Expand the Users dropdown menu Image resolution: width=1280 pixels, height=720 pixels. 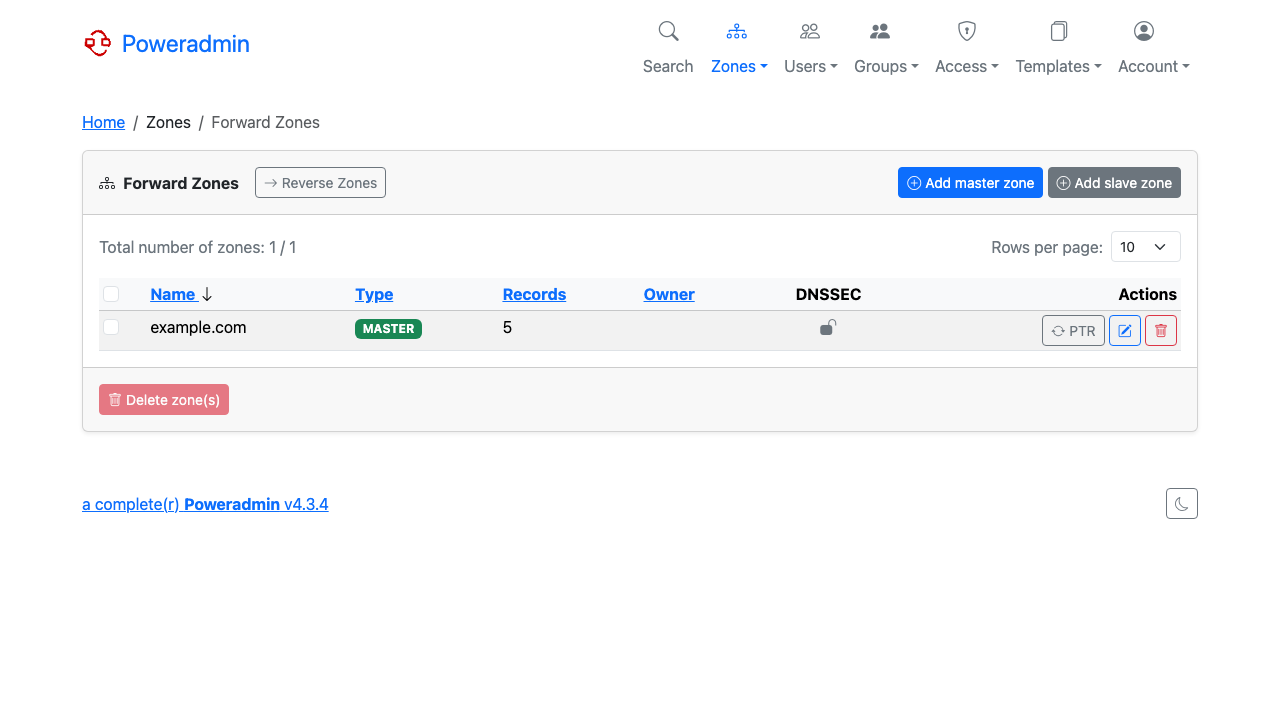(x=811, y=66)
